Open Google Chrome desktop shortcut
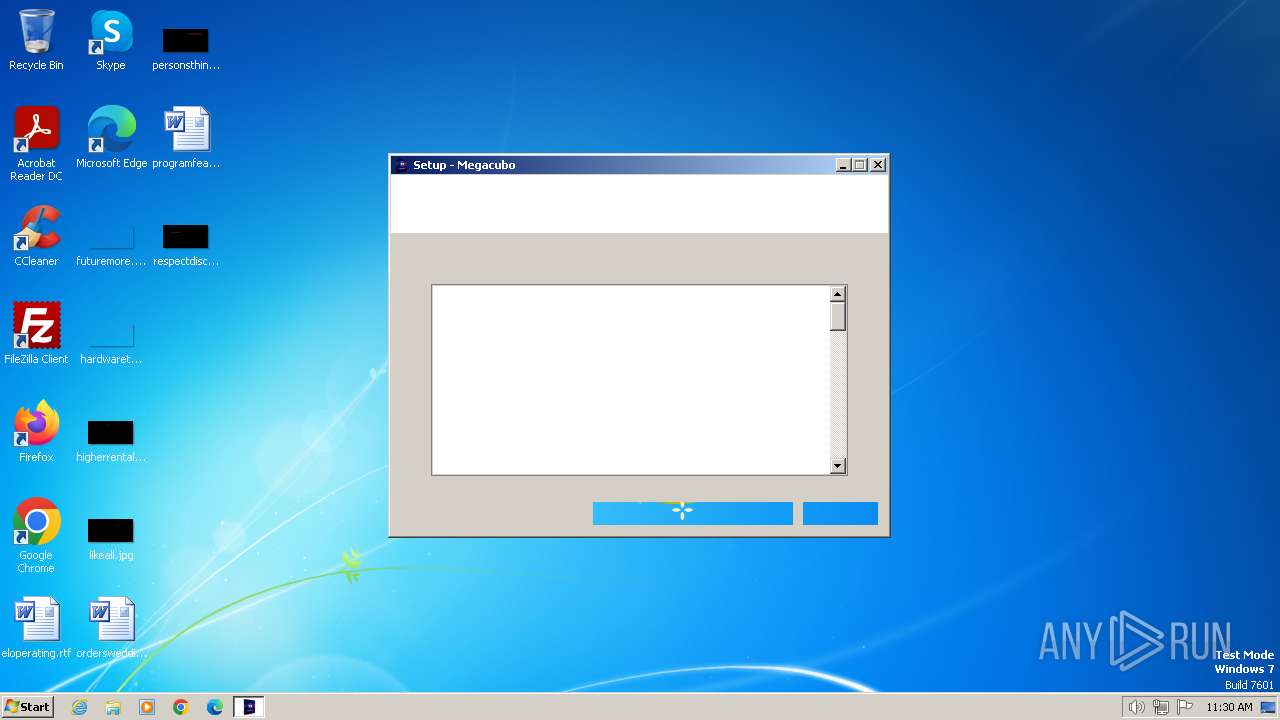This screenshot has height=720, width=1280. (36, 535)
